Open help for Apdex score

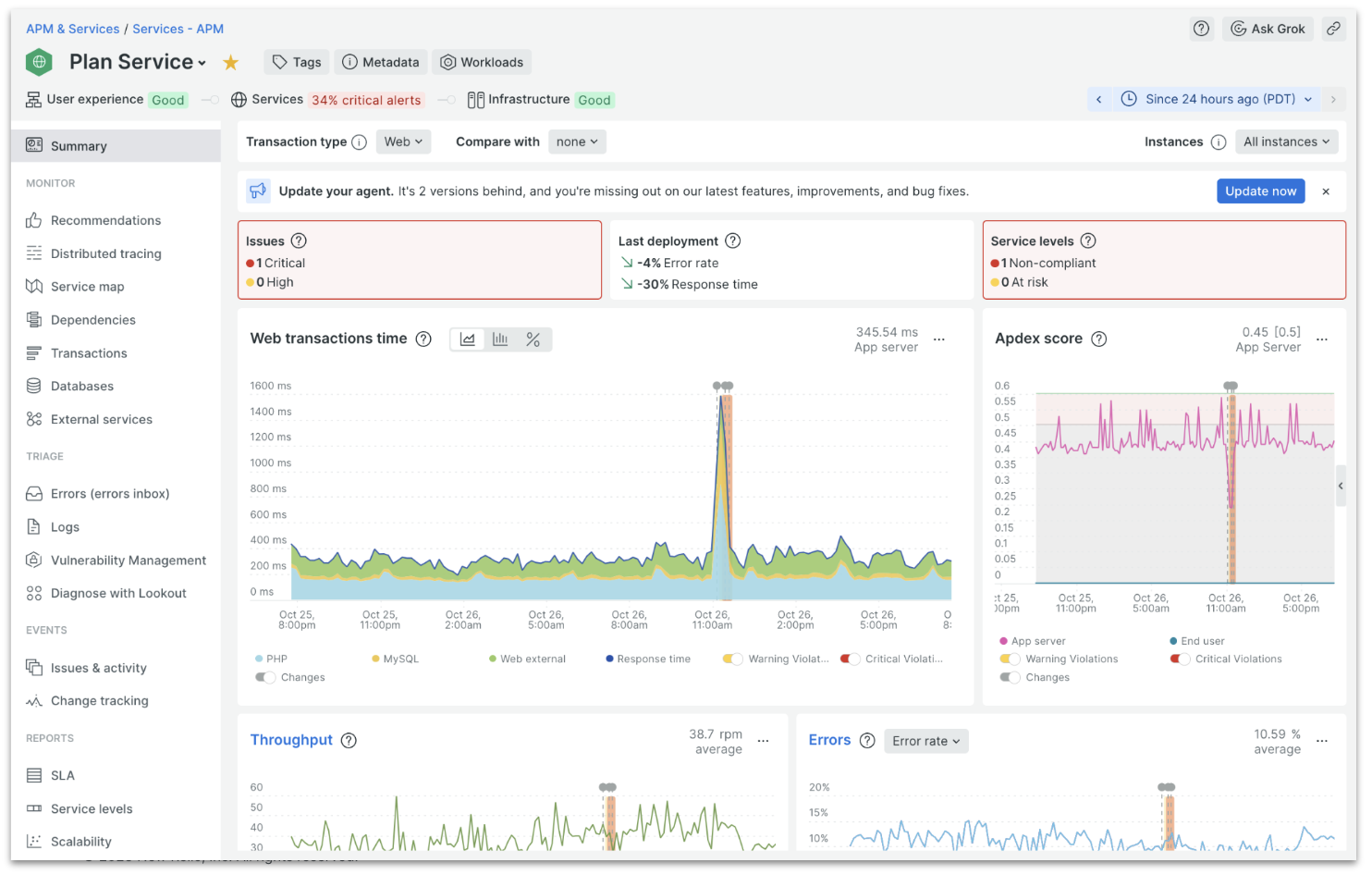(1099, 339)
